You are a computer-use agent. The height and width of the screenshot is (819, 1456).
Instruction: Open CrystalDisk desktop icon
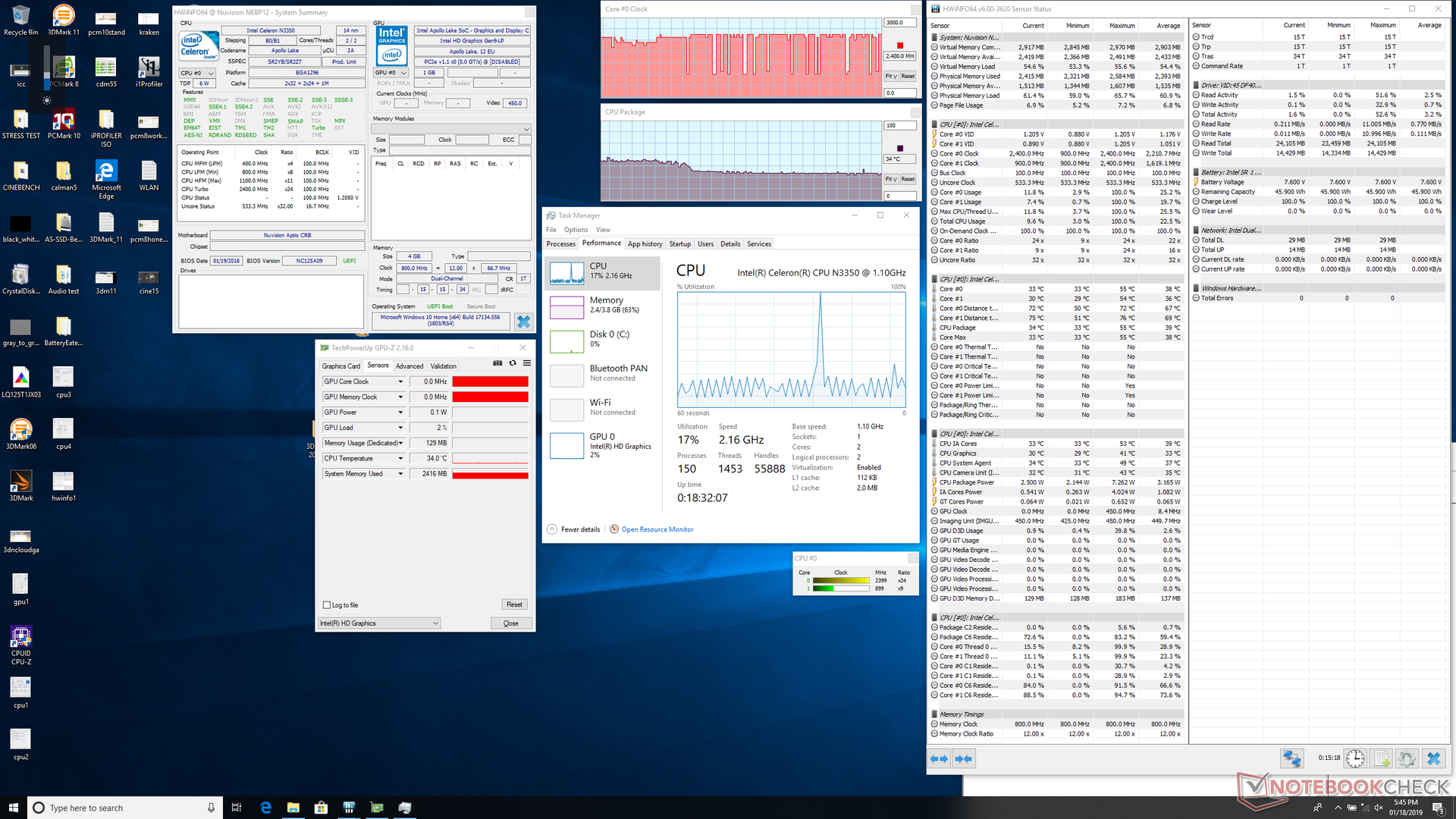click(x=21, y=280)
